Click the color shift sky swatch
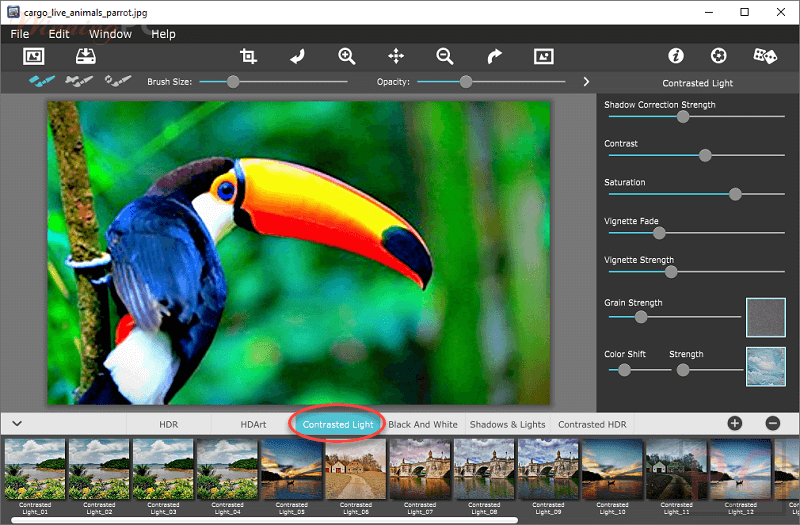800x525 pixels. click(766, 366)
